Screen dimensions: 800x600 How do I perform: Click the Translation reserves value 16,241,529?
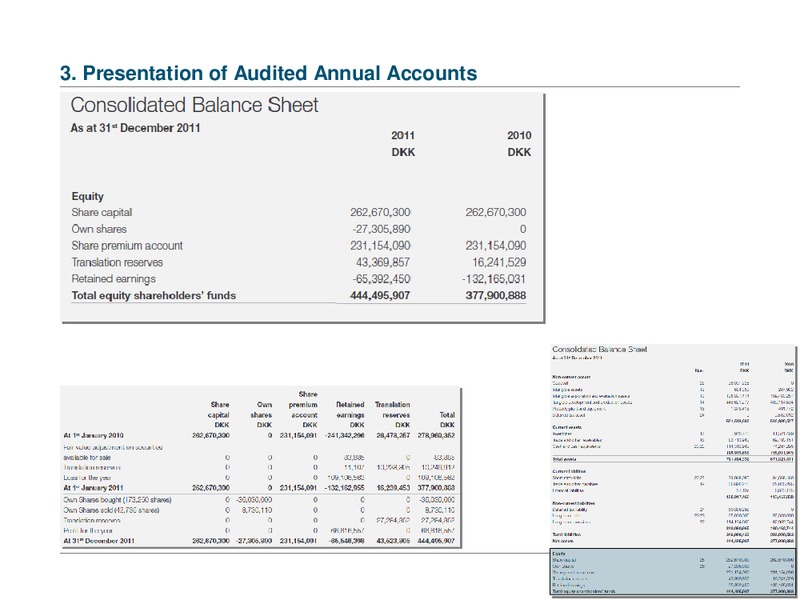point(499,262)
